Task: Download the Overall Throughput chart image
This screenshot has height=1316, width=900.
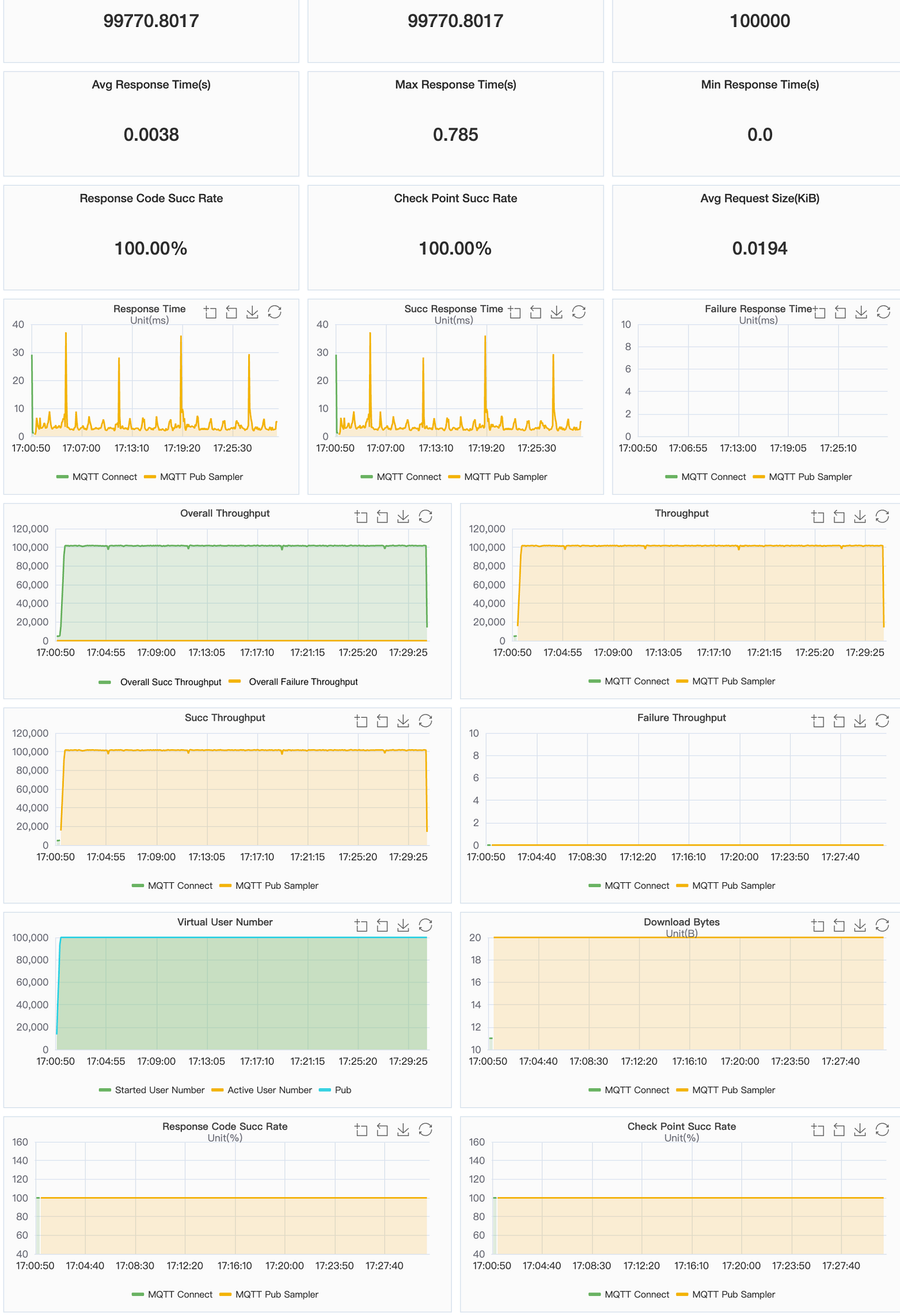Action: (x=403, y=517)
